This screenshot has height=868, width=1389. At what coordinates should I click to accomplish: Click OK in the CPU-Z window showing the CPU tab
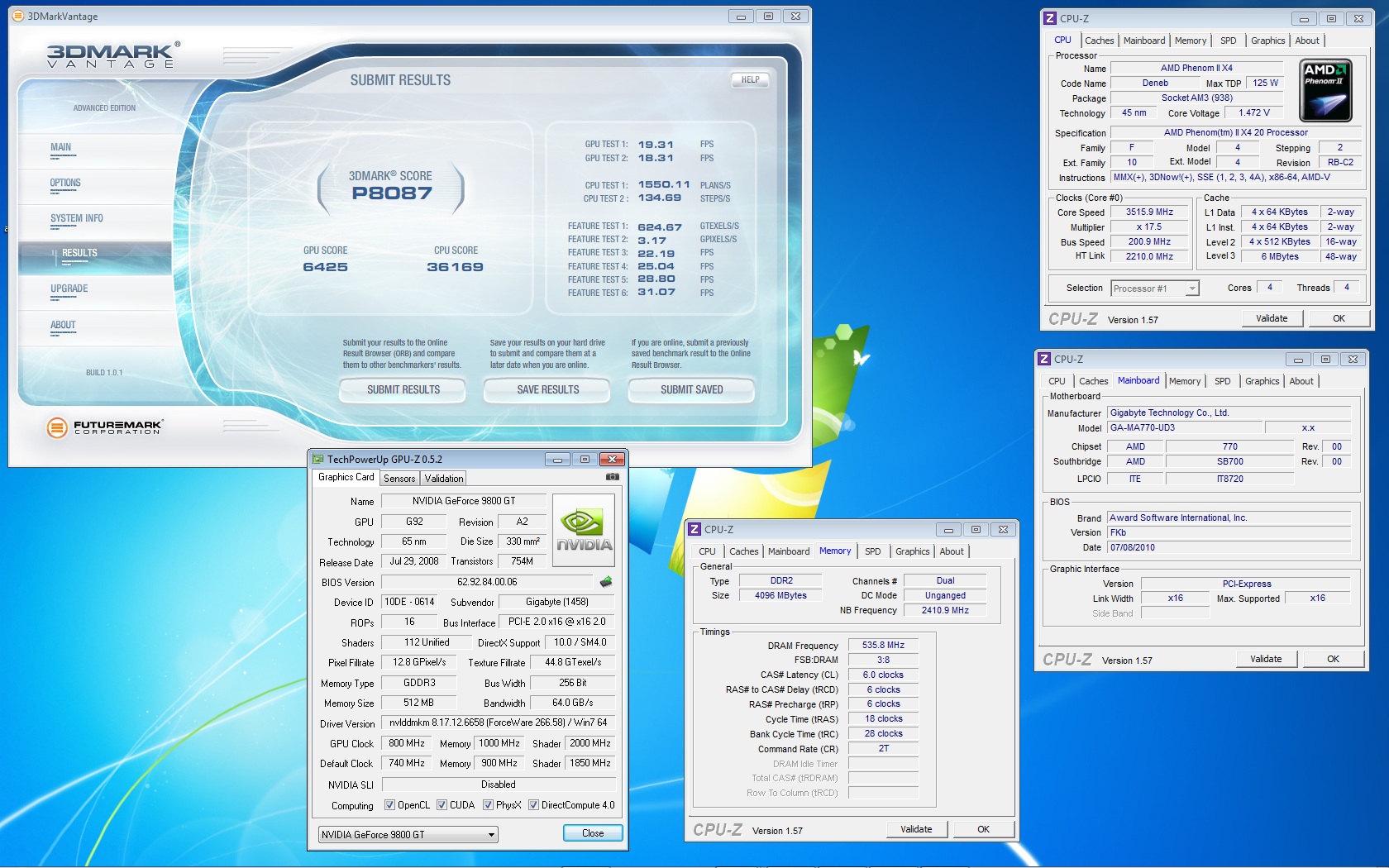tap(1339, 318)
